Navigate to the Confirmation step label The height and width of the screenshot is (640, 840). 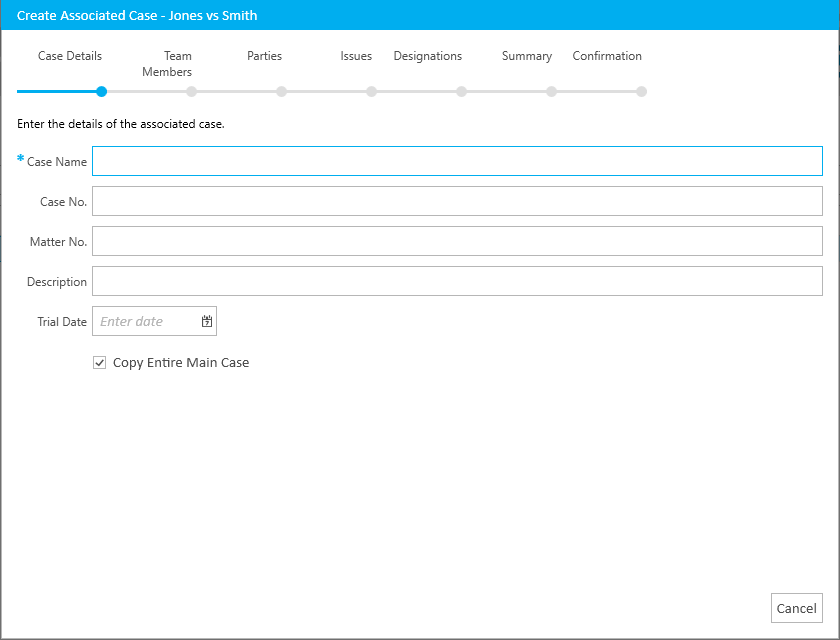click(x=607, y=56)
